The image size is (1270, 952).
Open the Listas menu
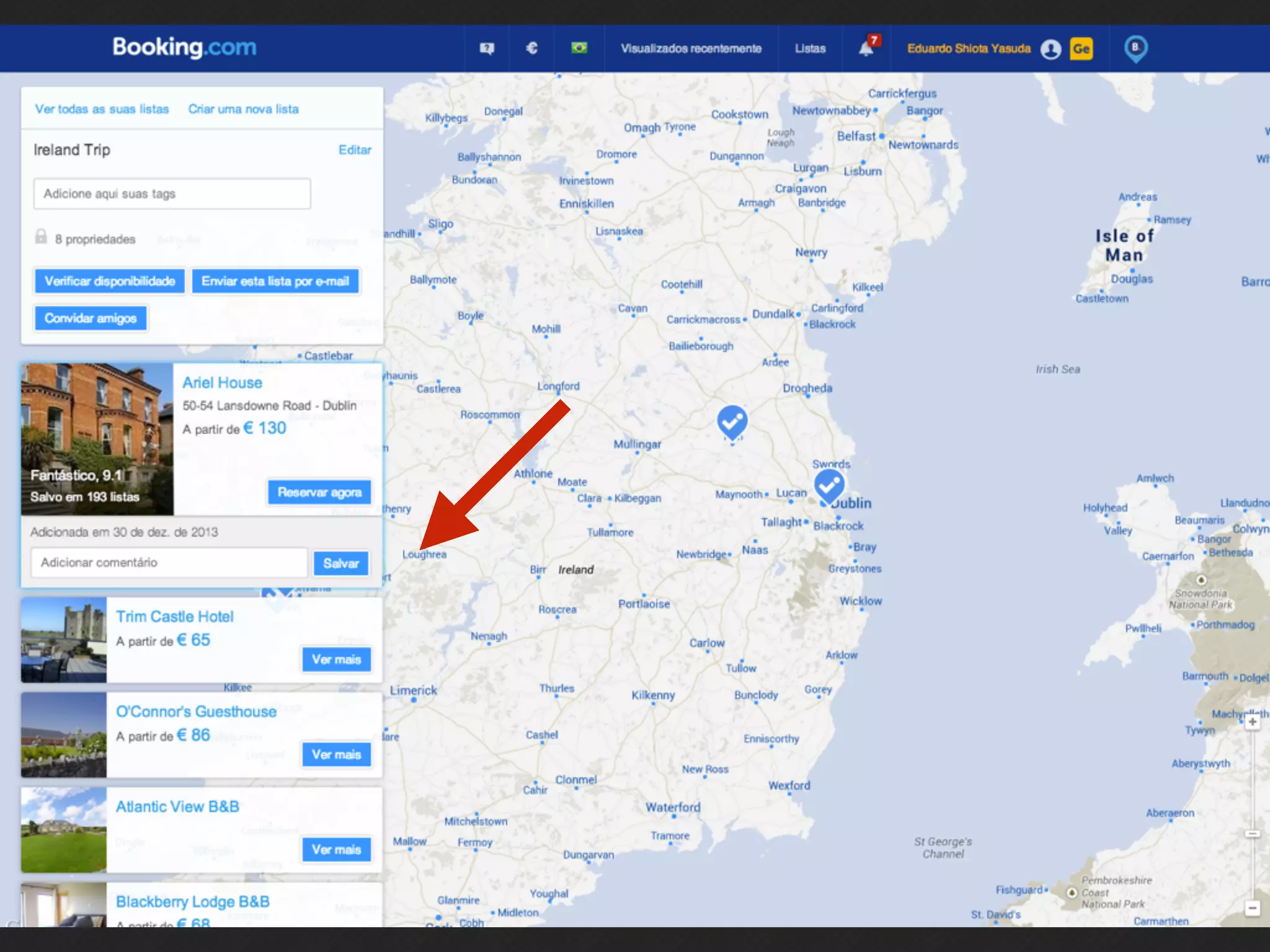tap(810, 48)
